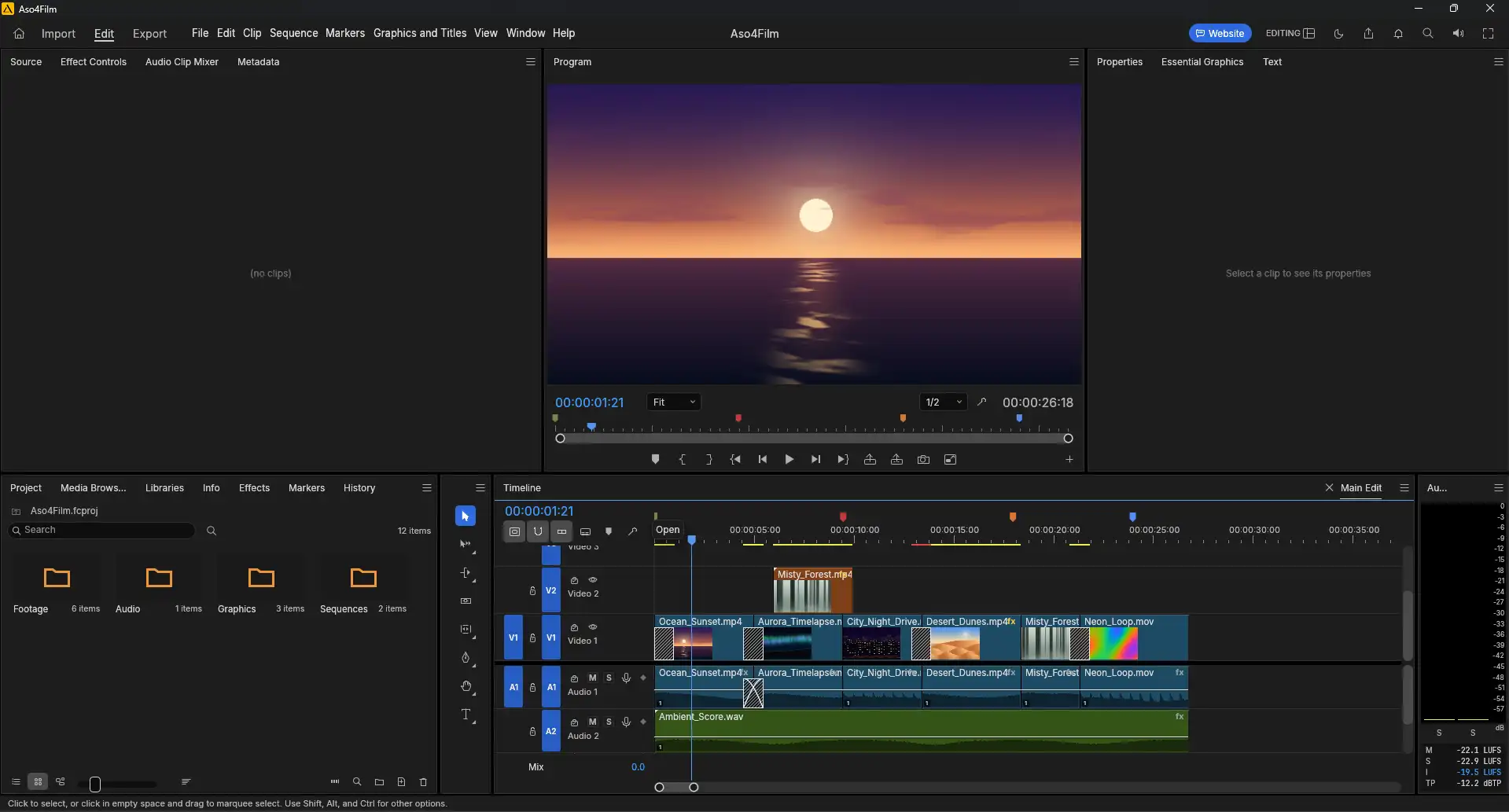
Task: Click the Mark In bracket button
Action: pos(682,460)
